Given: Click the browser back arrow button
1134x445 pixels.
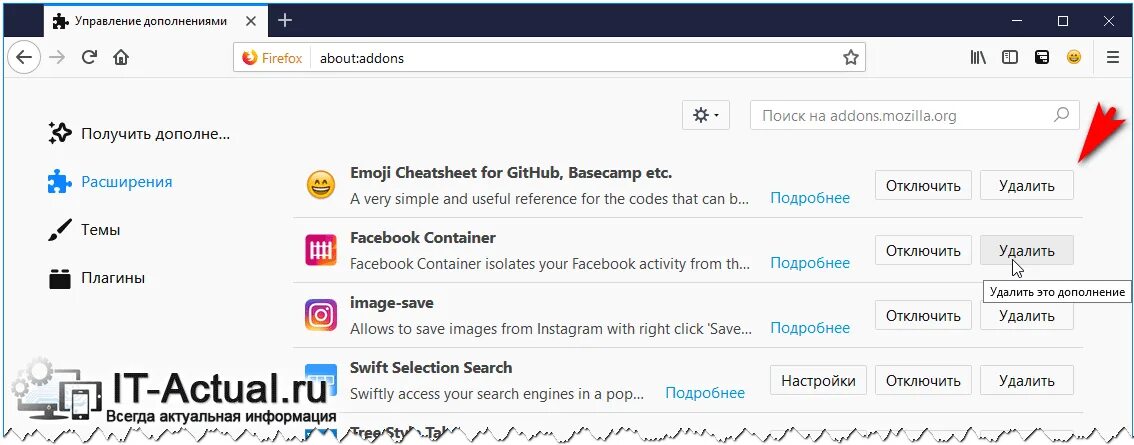Looking at the screenshot, I should click(x=24, y=57).
